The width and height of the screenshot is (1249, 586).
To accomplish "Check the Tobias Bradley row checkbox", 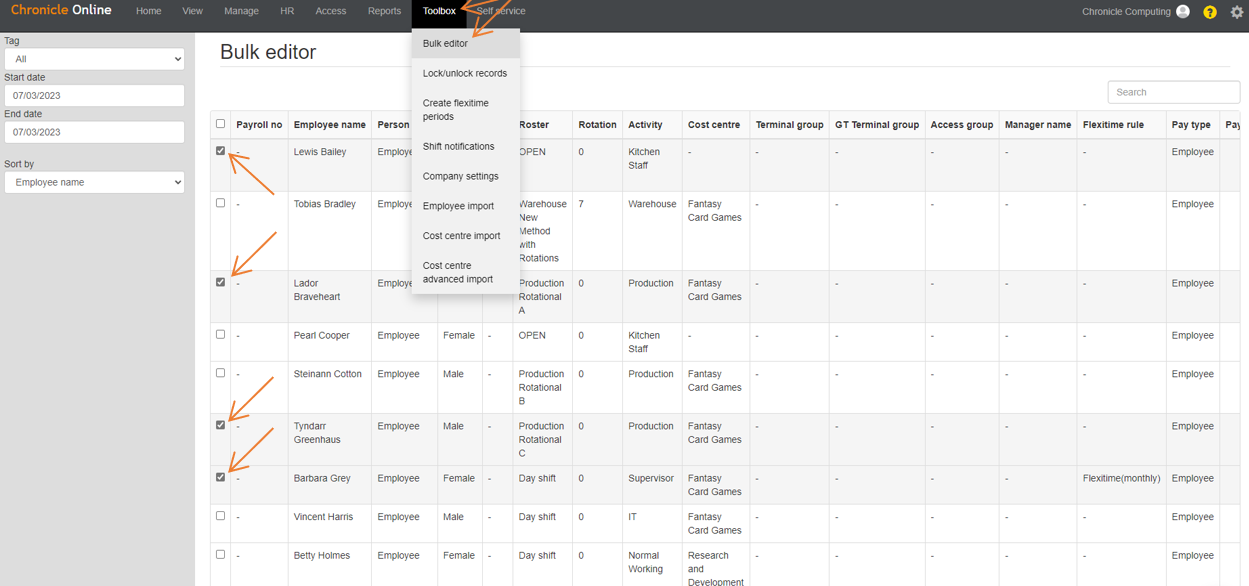I will tap(221, 203).
